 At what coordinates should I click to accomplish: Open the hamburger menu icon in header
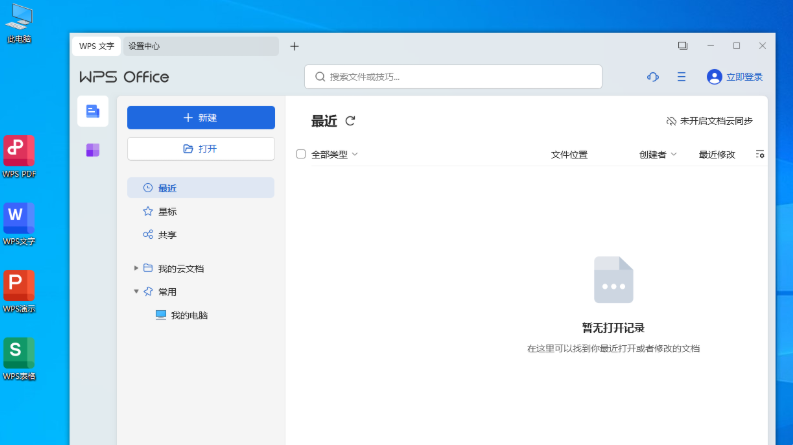(x=681, y=77)
